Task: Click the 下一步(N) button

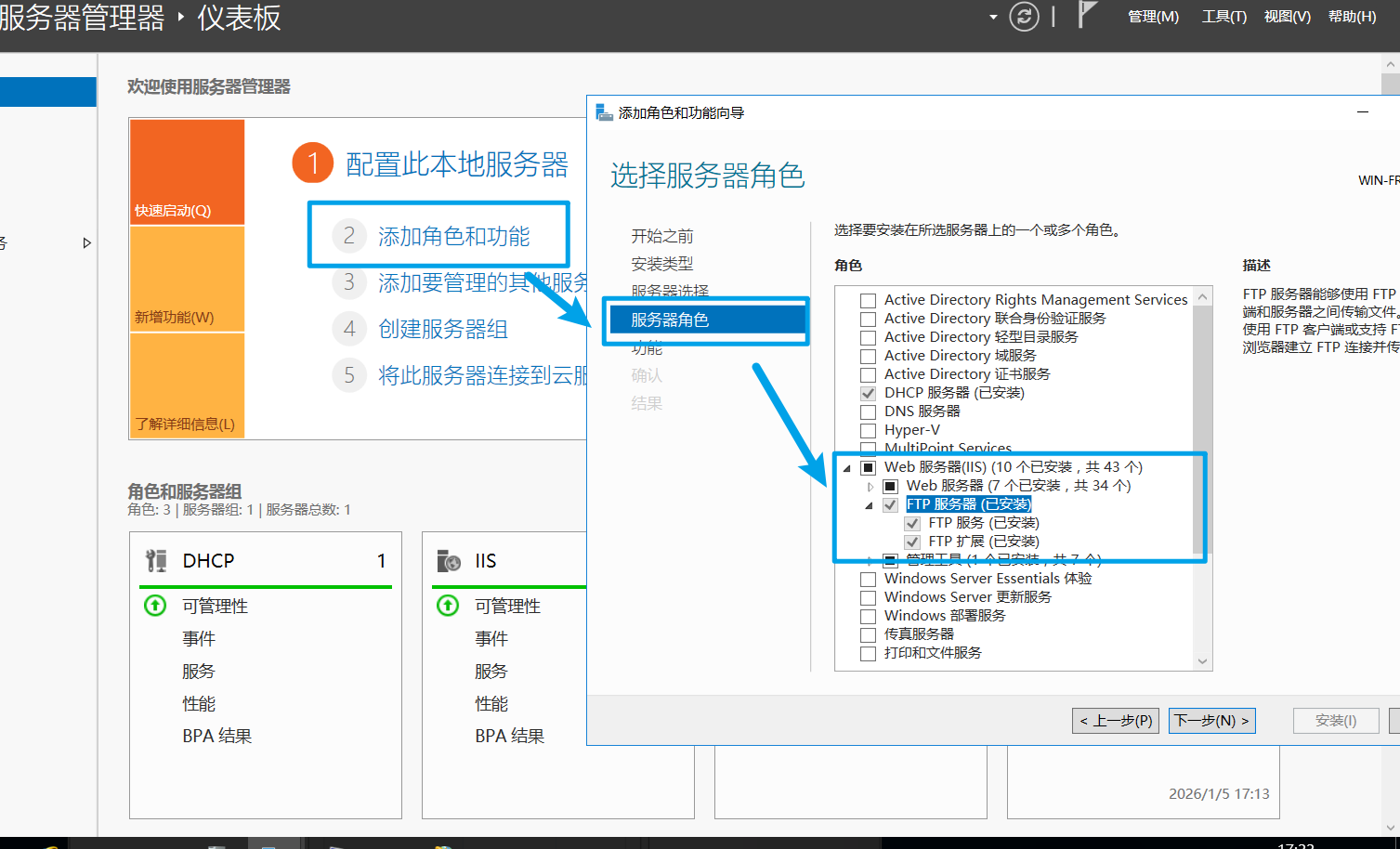Action: coord(1211,720)
